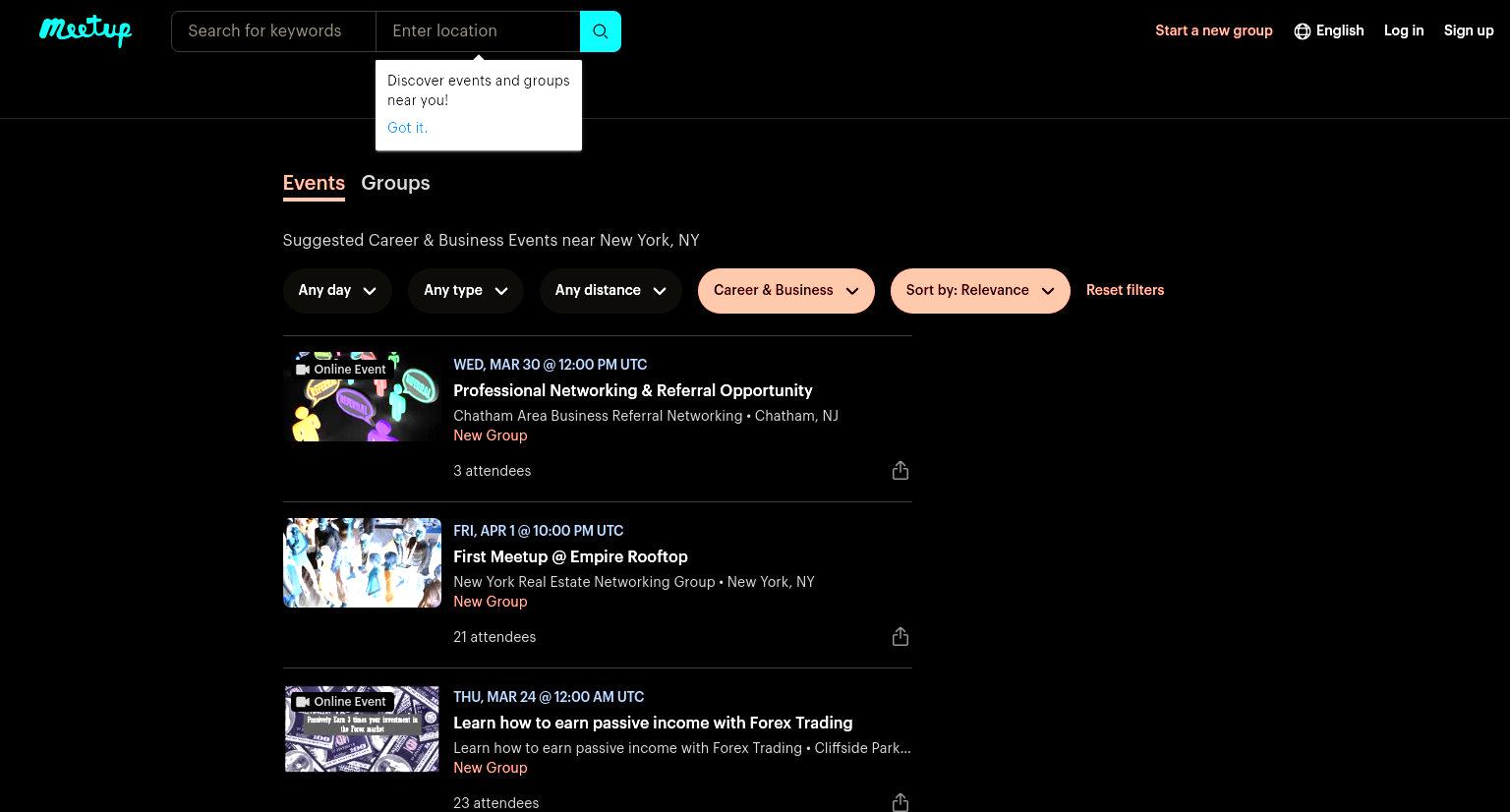
Task: Click New York Real Estate Networking Group text
Action: coord(584,583)
